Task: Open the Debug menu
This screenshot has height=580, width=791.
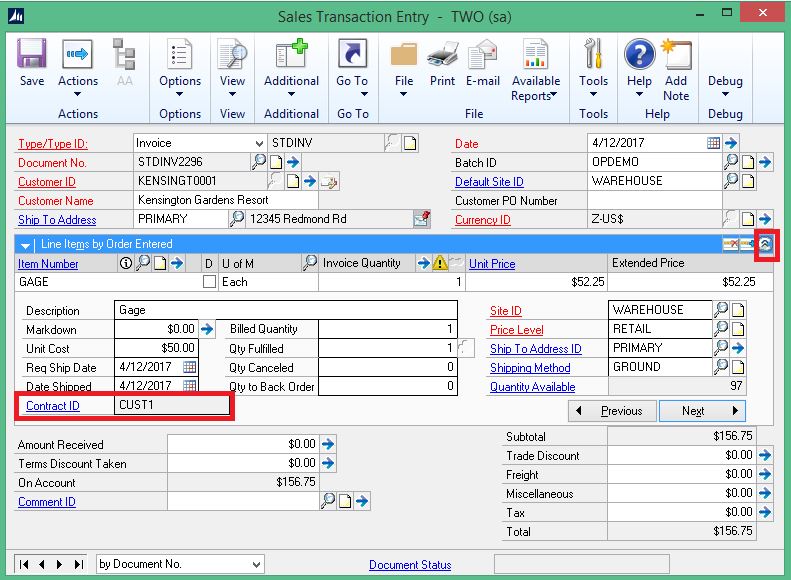Action: [x=725, y=86]
